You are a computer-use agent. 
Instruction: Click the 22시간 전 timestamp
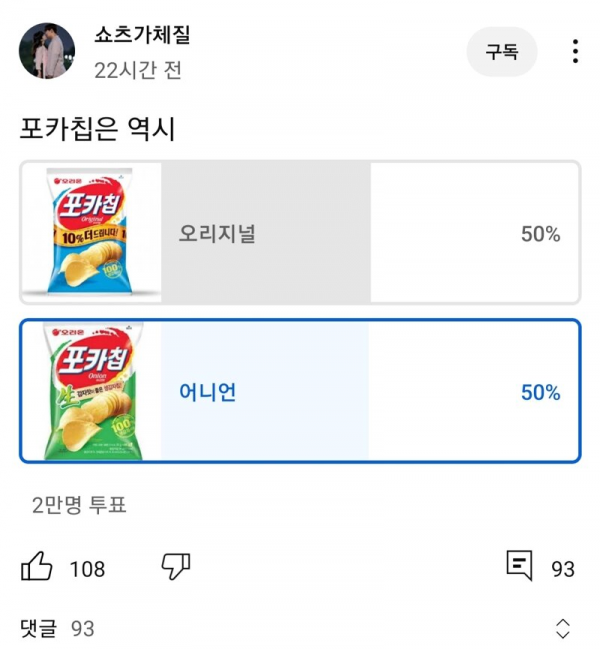[138, 71]
